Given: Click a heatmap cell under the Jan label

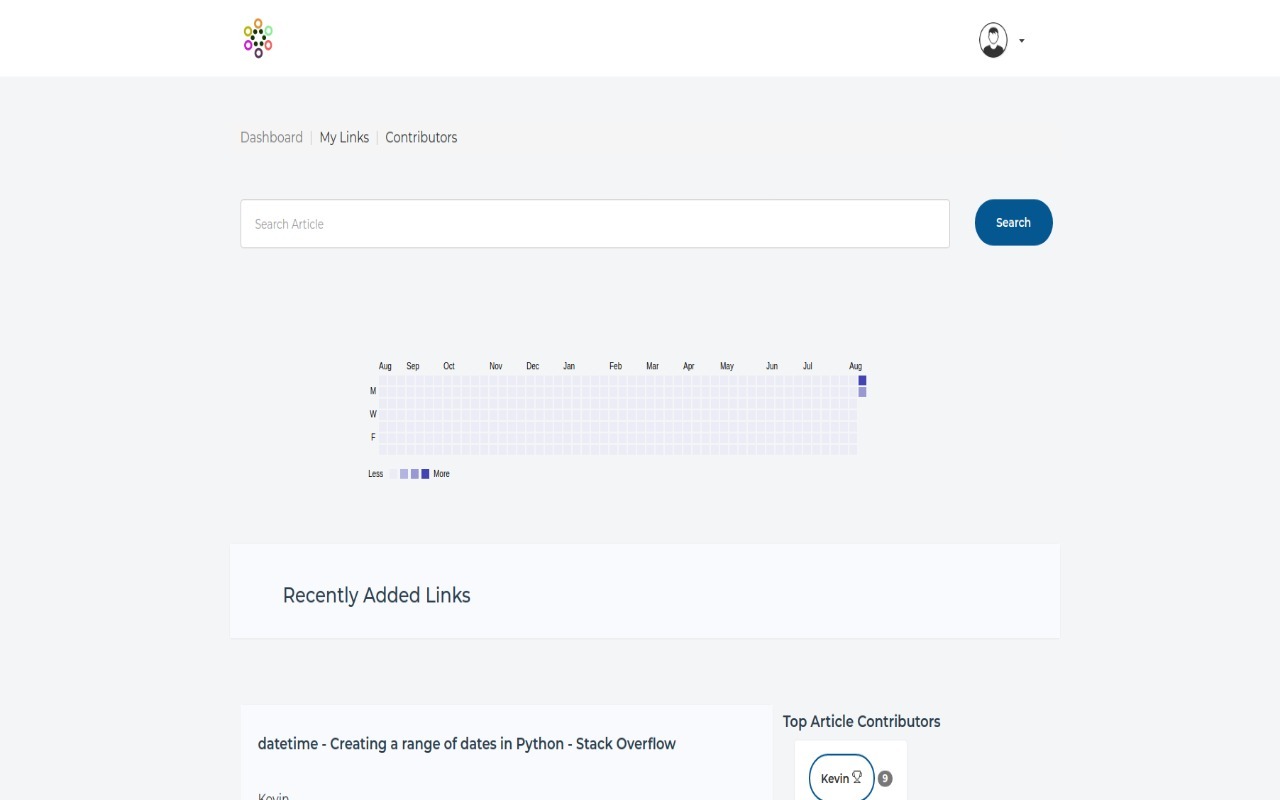Looking at the screenshot, I should tap(570, 414).
